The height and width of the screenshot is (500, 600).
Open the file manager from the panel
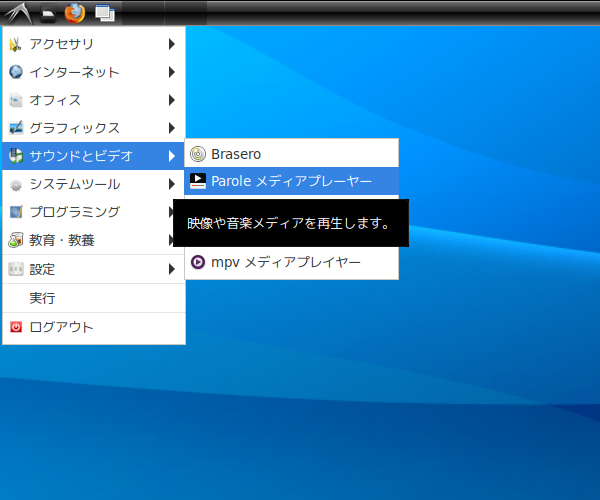48,13
